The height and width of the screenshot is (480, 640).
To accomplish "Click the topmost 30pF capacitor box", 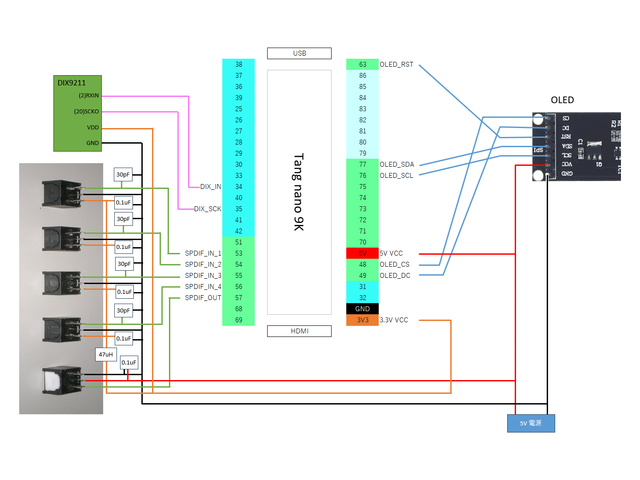I will [x=124, y=174].
